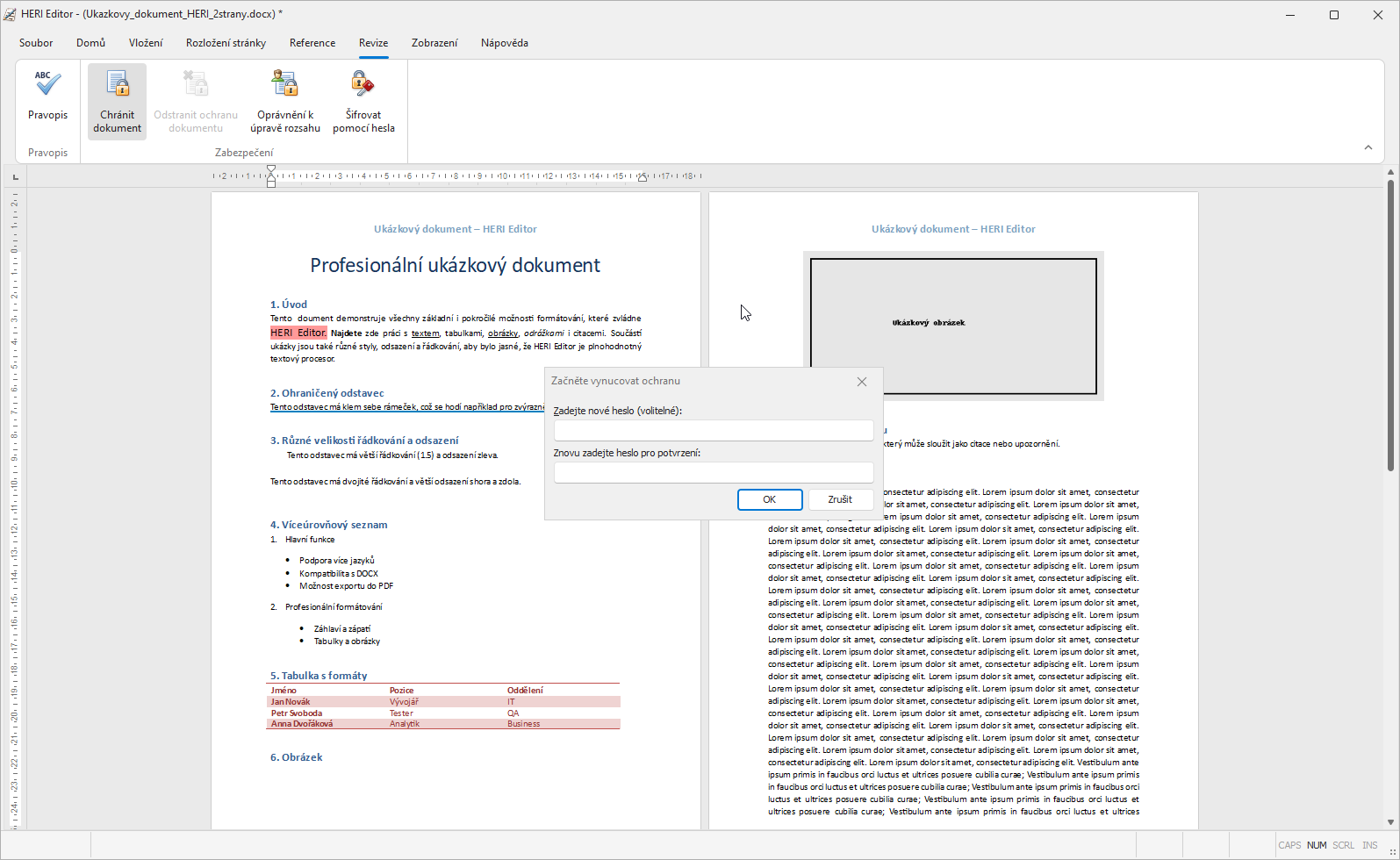This screenshot has height=860, width=1400.
Task: Close the Začněte vynucovat ochranu dialog
Action: tap(861, 382)
